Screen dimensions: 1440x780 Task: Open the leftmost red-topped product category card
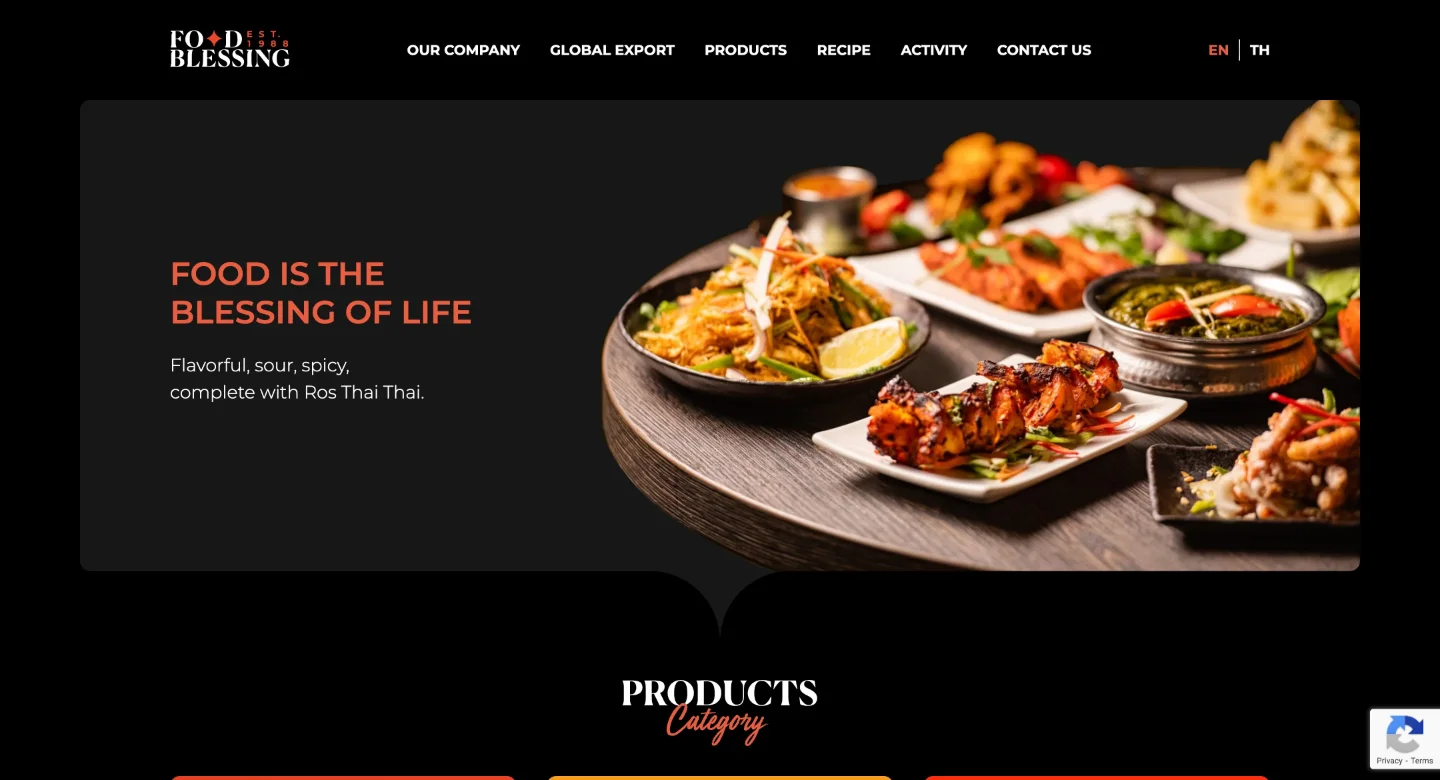[343, 778]
